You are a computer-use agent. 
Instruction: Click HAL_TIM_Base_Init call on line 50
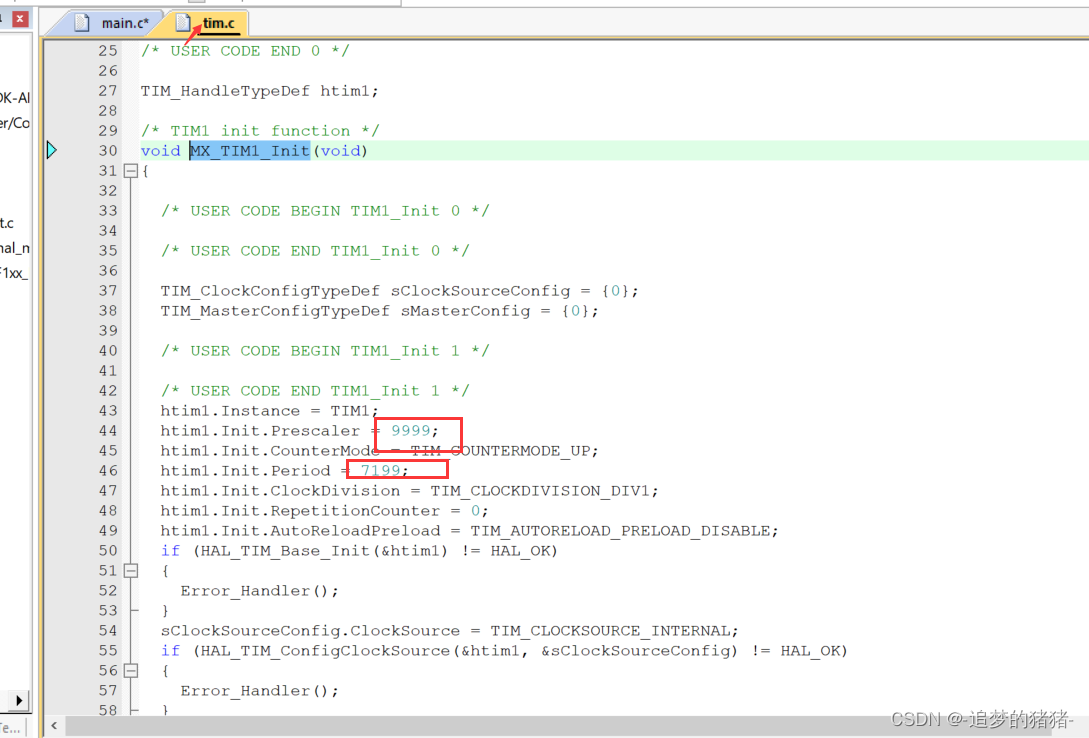click(x=324, y=551)
